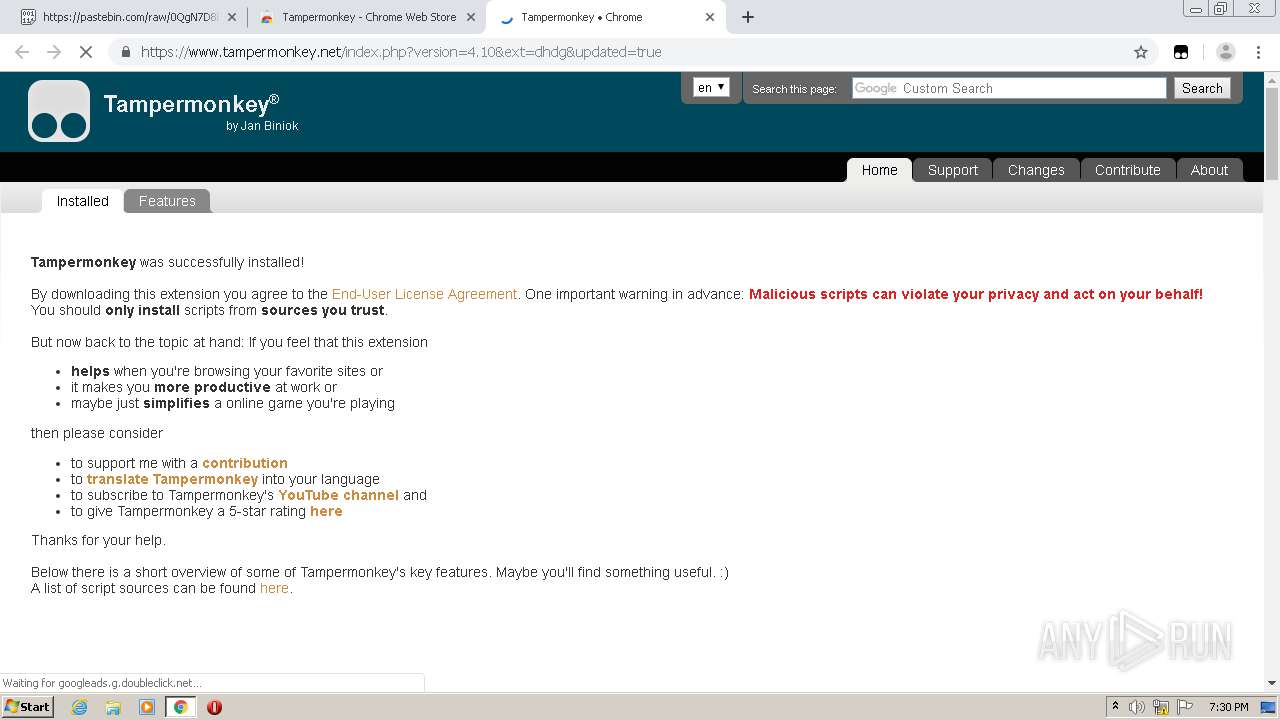Screen dimensions: 1280x720
Task: Select Chrome icon in taskbar
Action: tap(181, 707)
